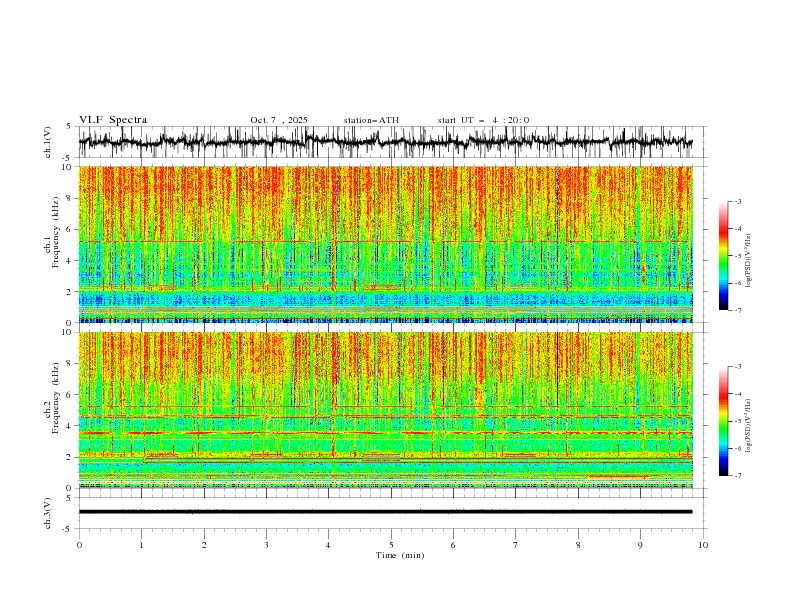Click time axis tick label "3"

266,545
